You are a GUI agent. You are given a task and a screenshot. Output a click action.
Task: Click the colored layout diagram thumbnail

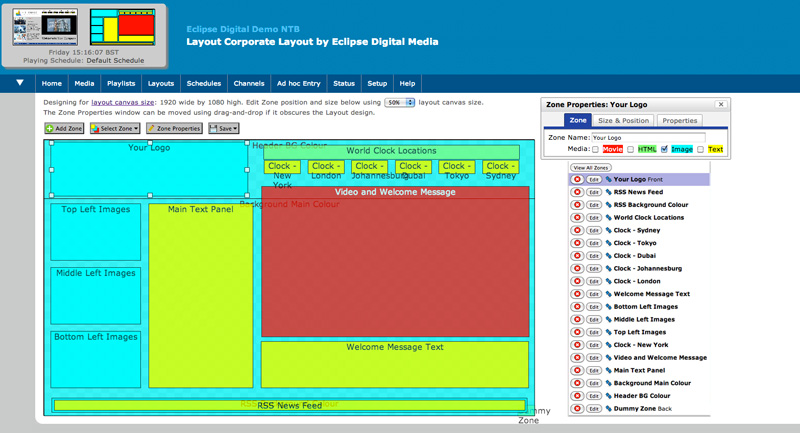122,27
